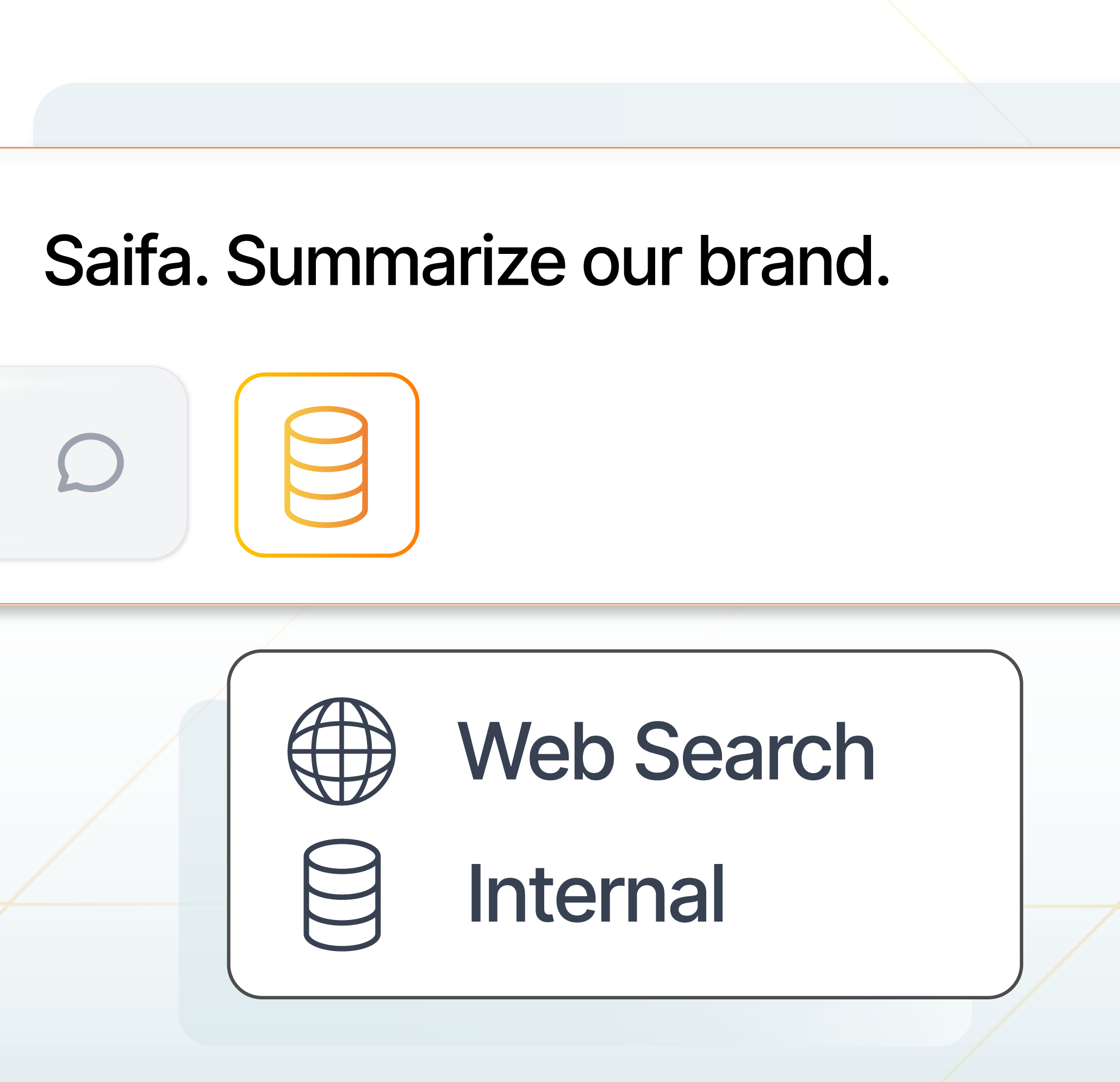Click the orange database source icon
1120x1082 pixels.
point(326,466)
